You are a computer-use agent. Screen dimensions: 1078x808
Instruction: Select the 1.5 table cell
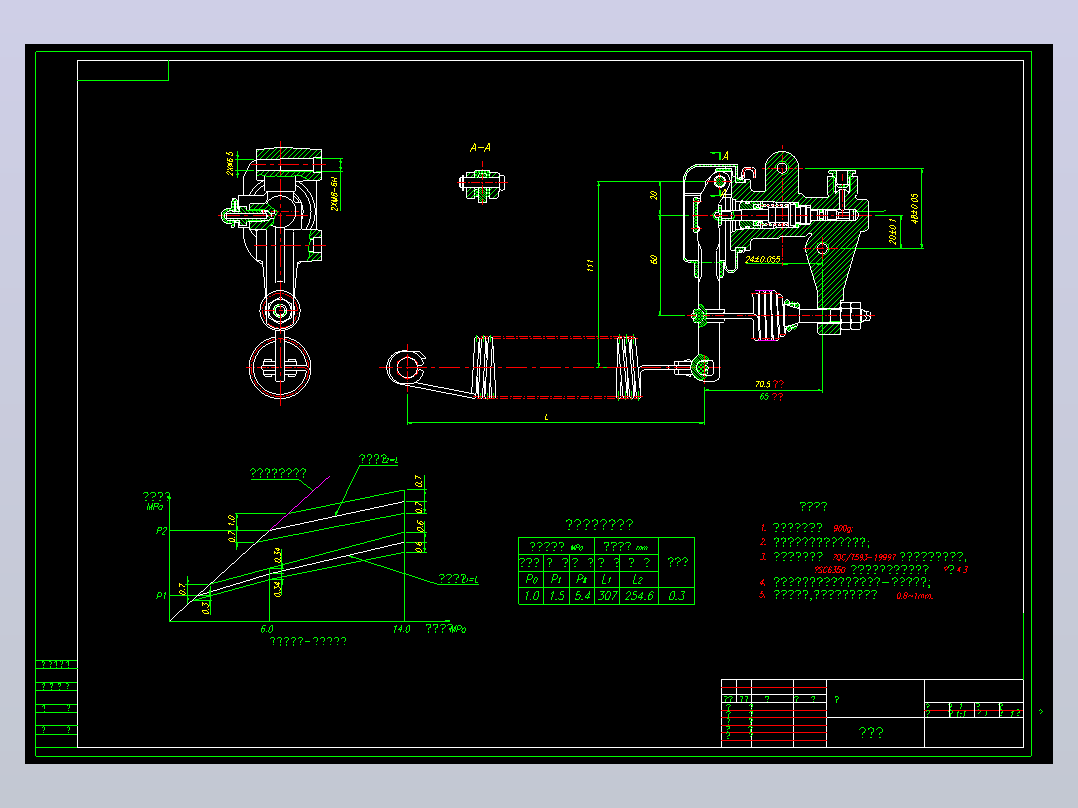pos(557,596)
